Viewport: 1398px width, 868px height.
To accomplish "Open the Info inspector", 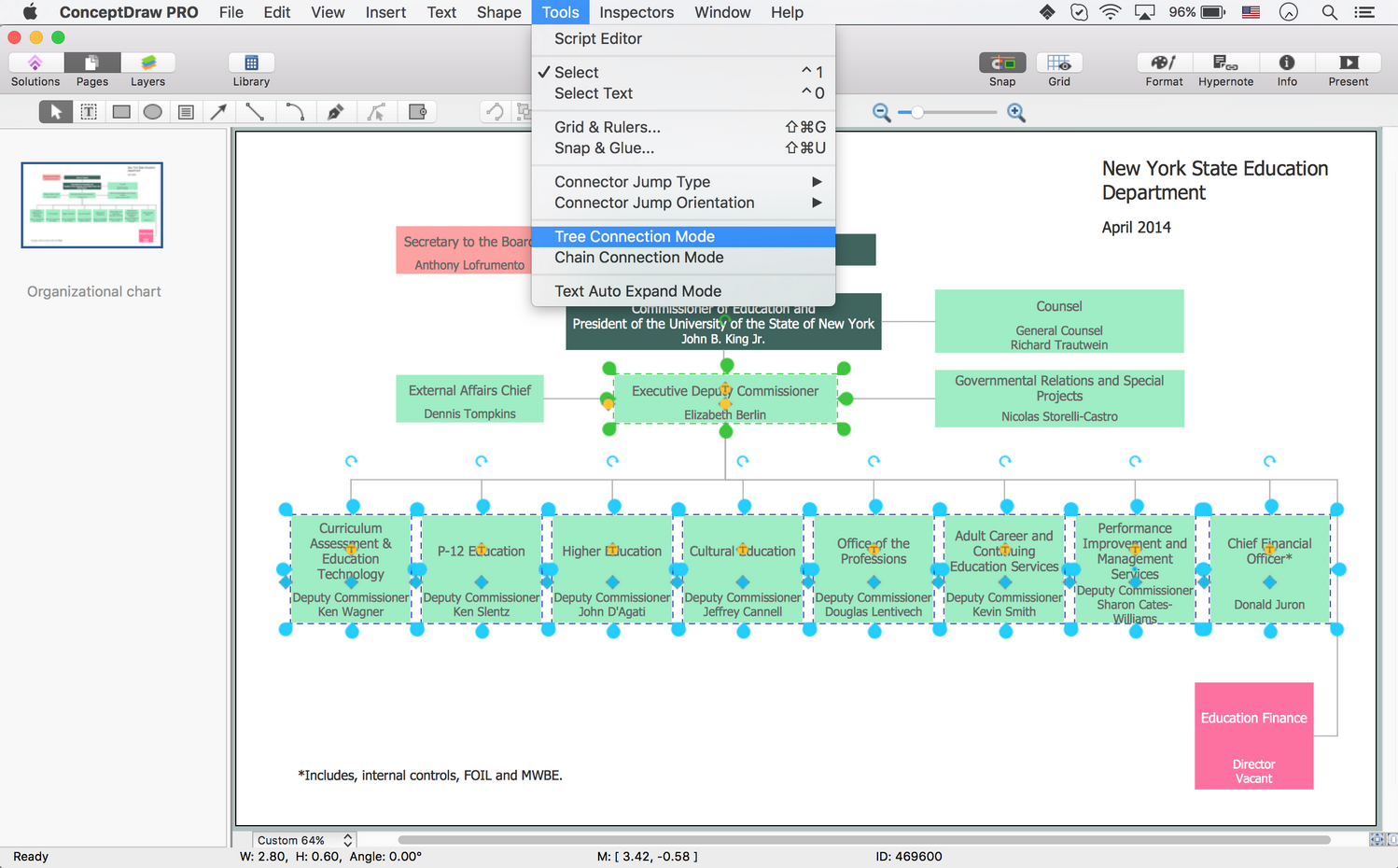I will tap(1287, 63).
